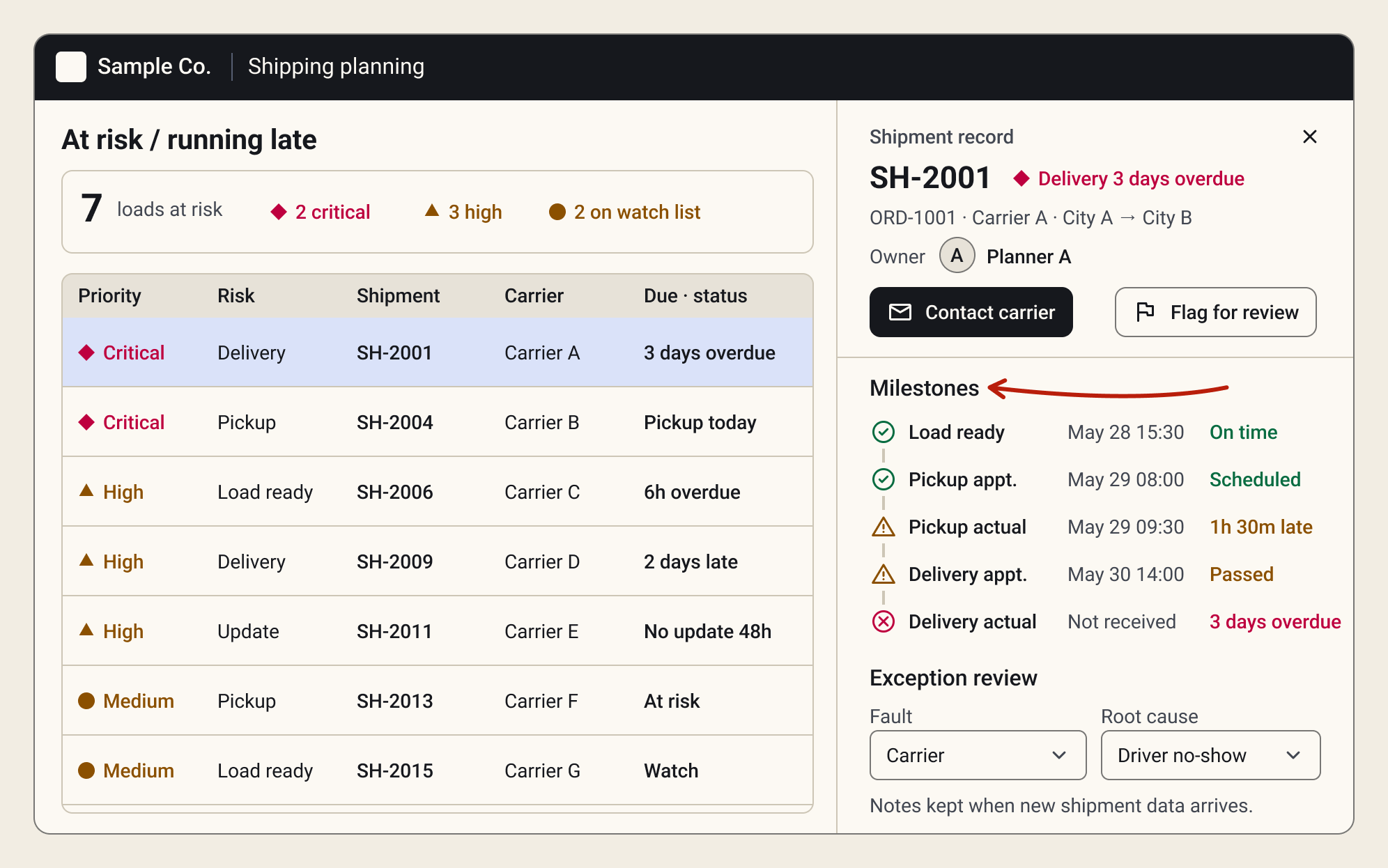The height and width of the screenshot is (868, 1388).
Task: Click the circle priority icon in SH-2015 row
Action: (86, 770)
